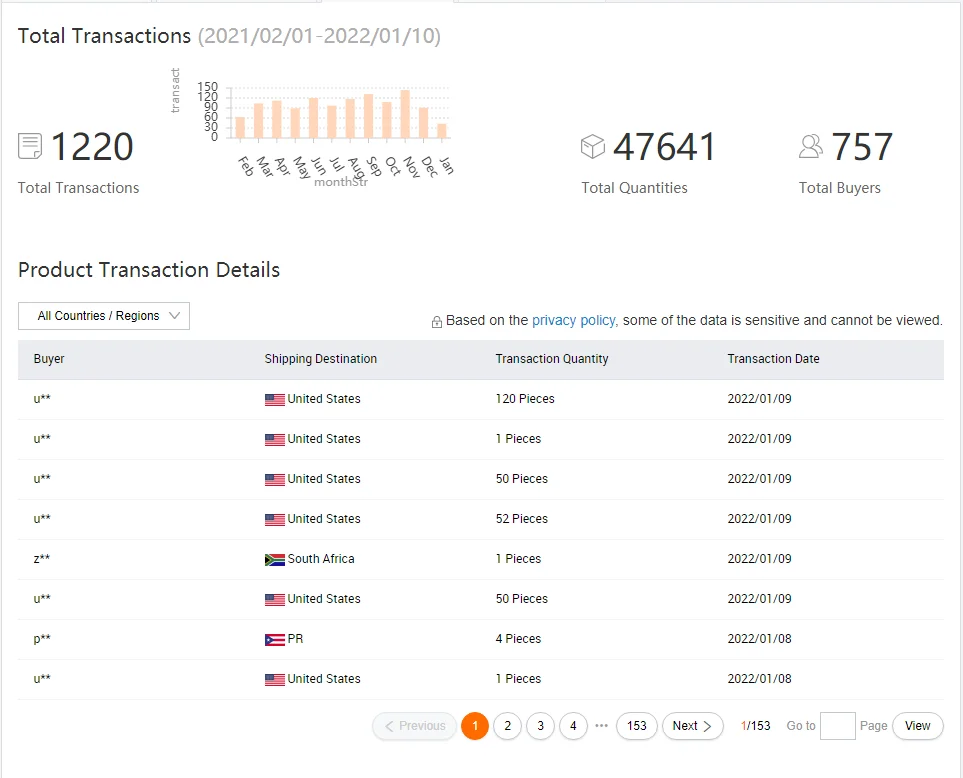Click the Go to page input field
Screen dimensions: 963x778
(x=838, y=726)
